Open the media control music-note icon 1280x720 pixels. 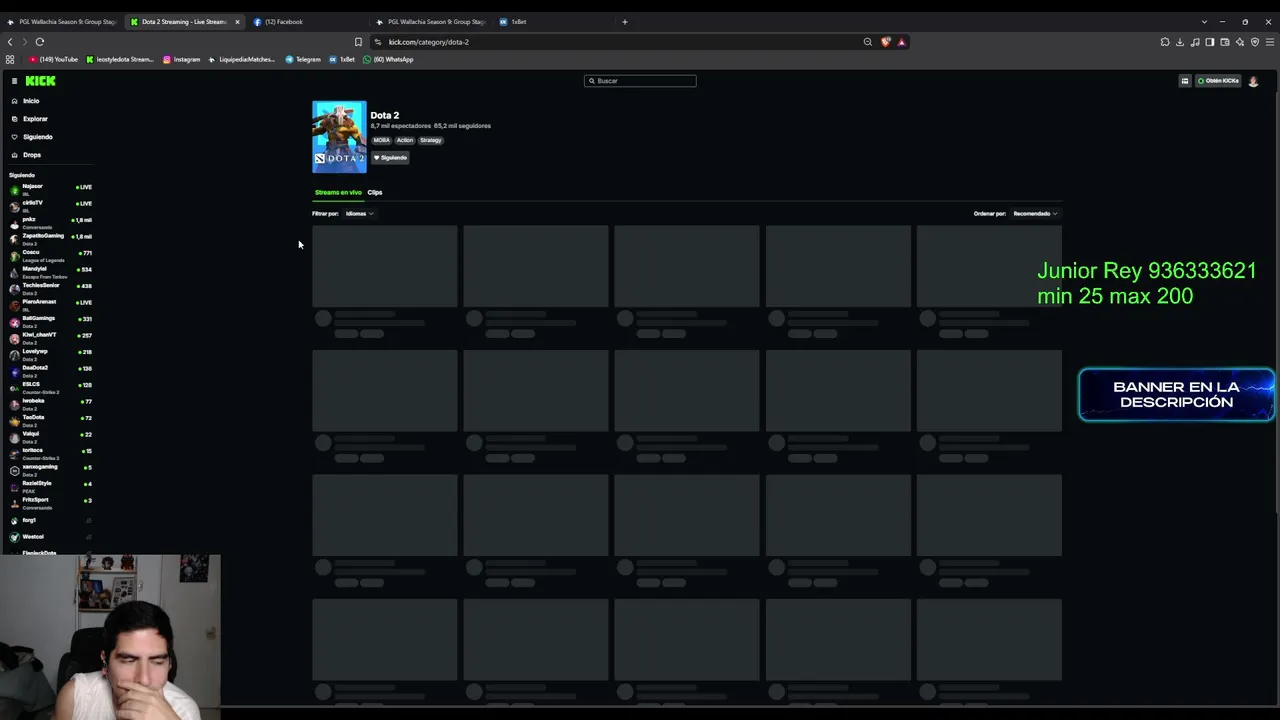(x=1195, y=42)
